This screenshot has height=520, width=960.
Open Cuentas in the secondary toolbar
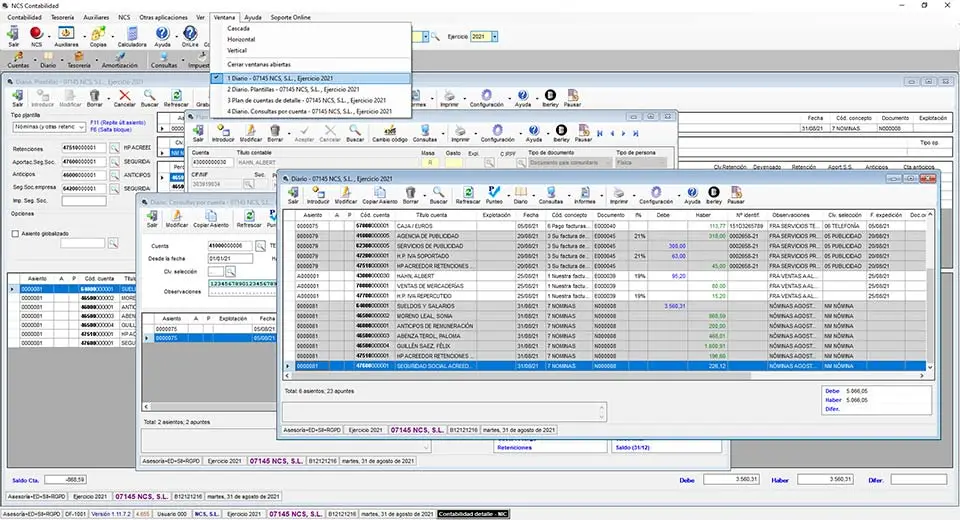tap(18, 60)
